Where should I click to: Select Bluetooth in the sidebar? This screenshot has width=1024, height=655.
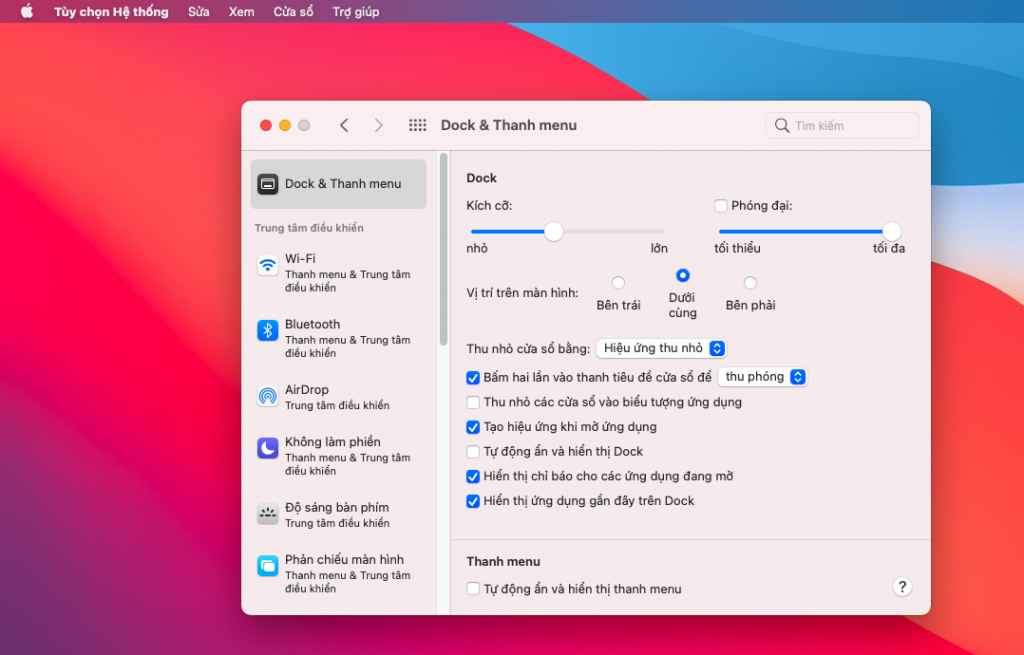click(x=338, y=338)
